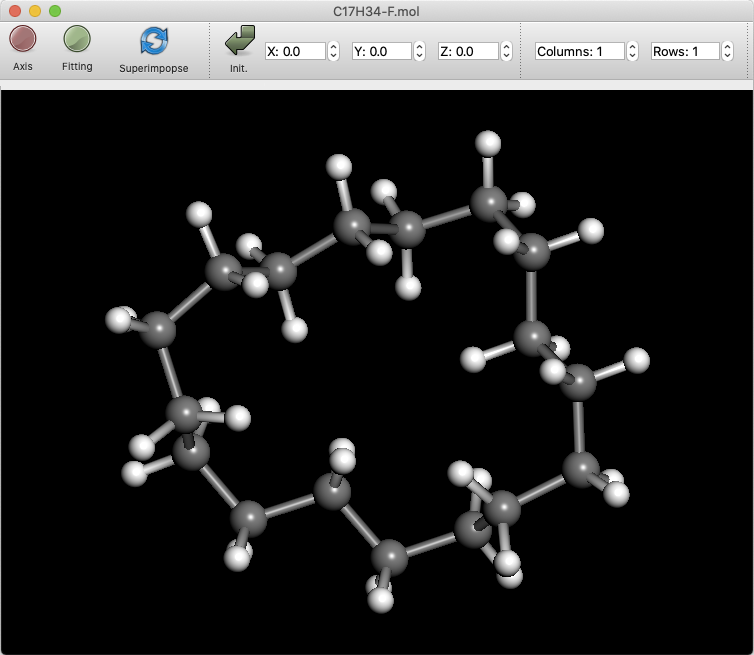Click the Superimpose refresh icon
Image resolution: width=754 pixels, height=655 pixels.
point(153,40)
